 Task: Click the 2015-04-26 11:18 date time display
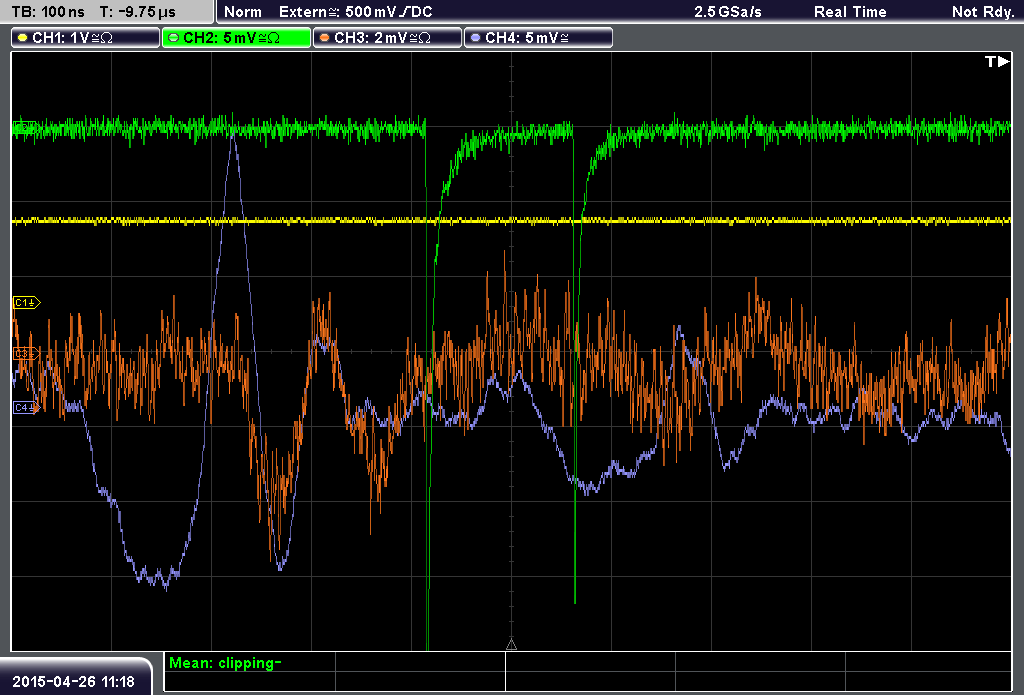pos(73,682)
